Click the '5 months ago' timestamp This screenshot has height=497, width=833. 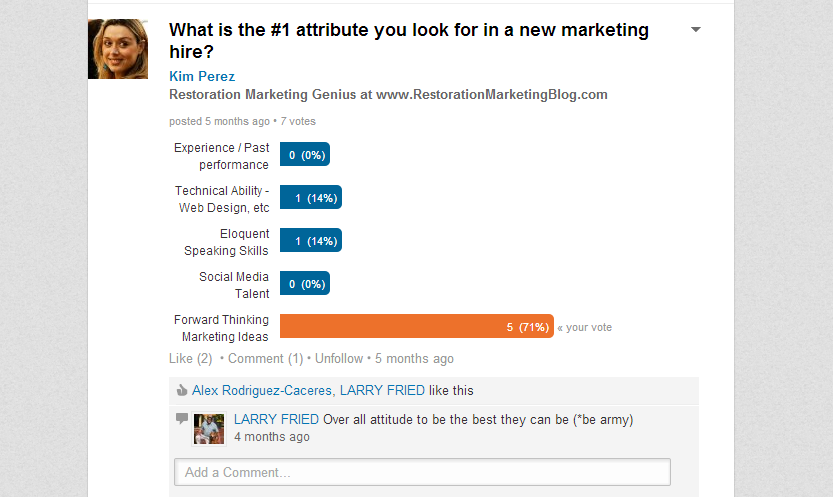click(x=414, y=359)
